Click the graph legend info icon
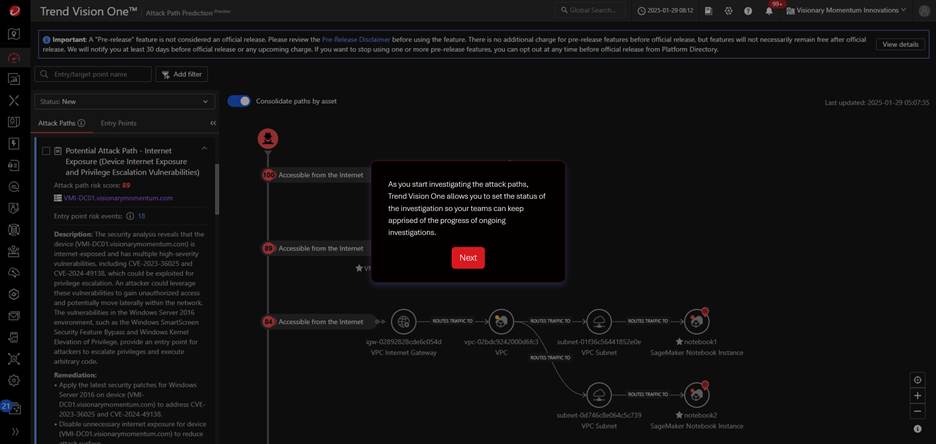The width and height of the screenshot is (936, 444). pos(917,428)
